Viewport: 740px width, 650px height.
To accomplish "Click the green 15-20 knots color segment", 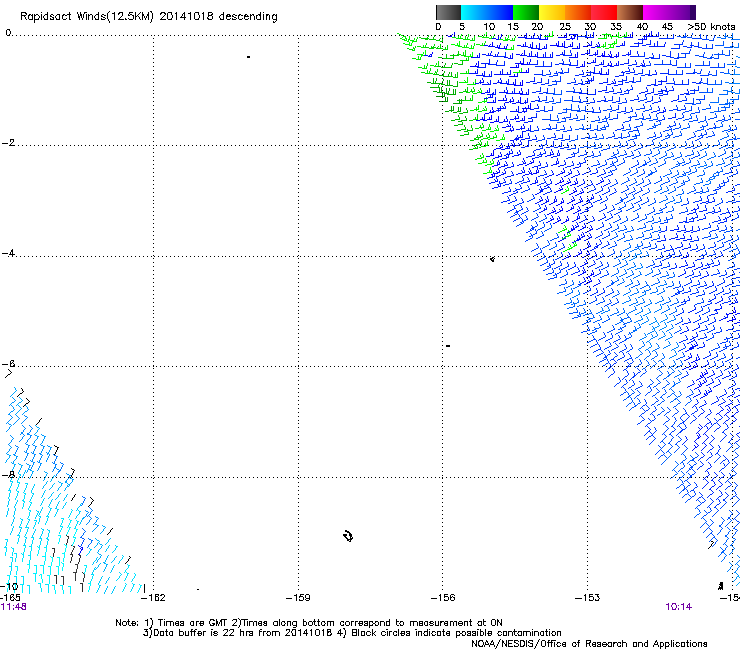I will [x=526, y=12].
